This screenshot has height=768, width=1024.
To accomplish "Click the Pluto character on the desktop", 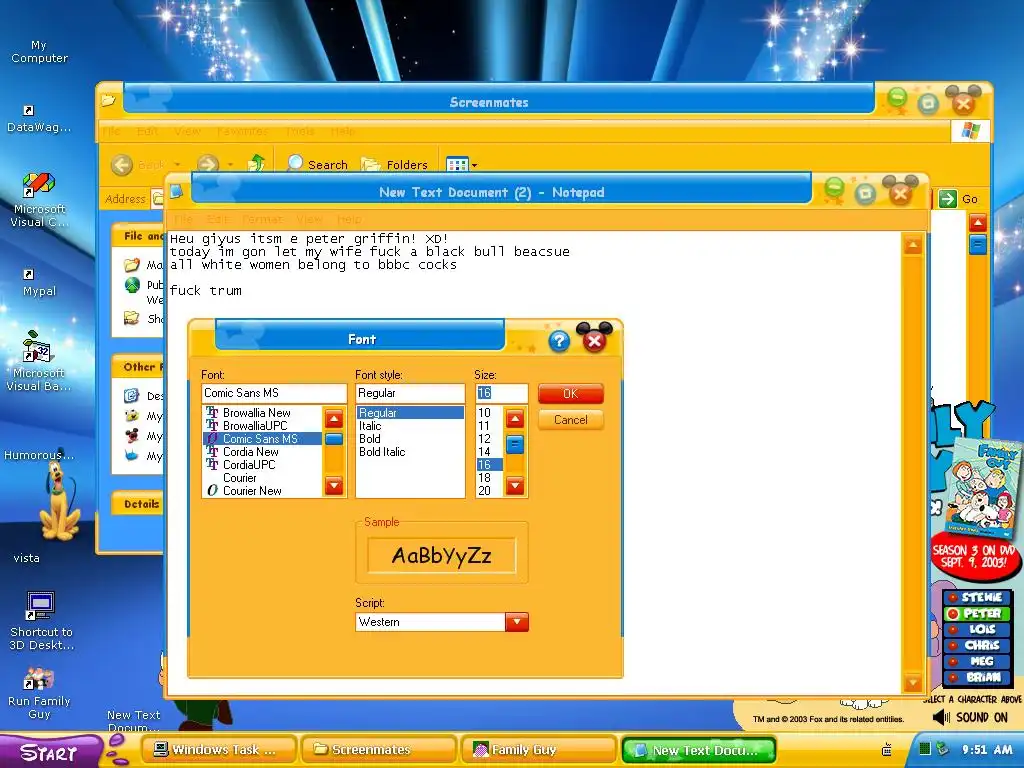I will (x=59, y=502).
